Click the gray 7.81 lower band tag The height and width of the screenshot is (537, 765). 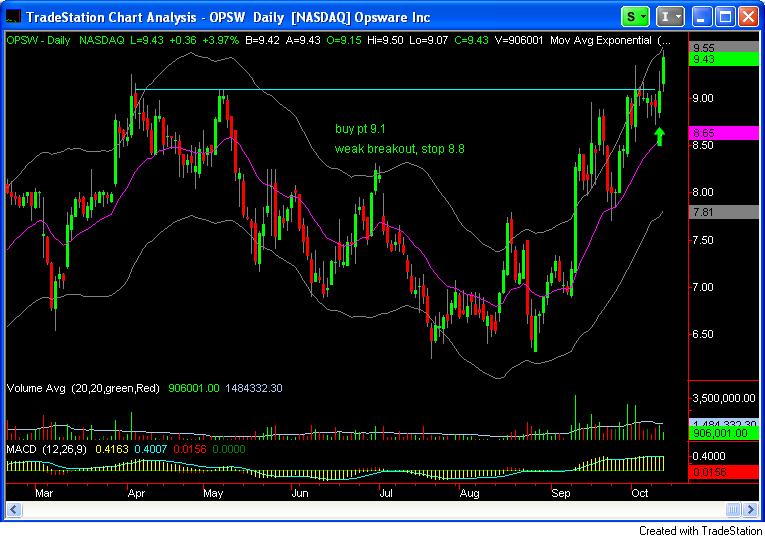coord(723,212)
